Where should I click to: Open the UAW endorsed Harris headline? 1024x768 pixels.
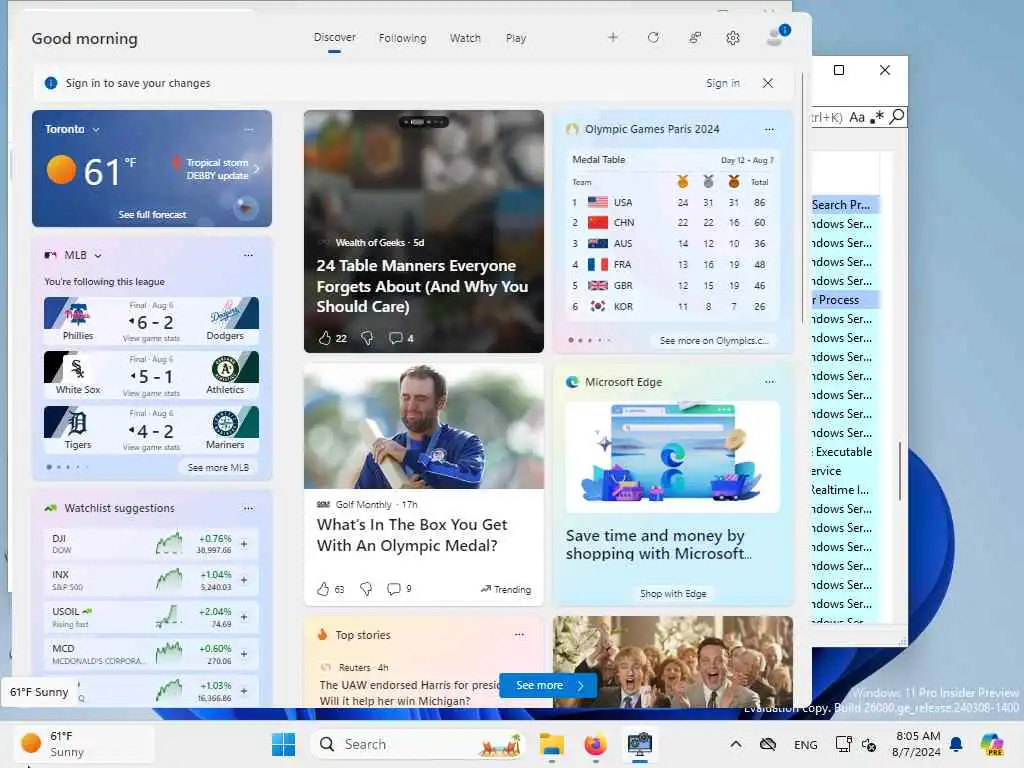pyautogui.click(x=409, y=693)
